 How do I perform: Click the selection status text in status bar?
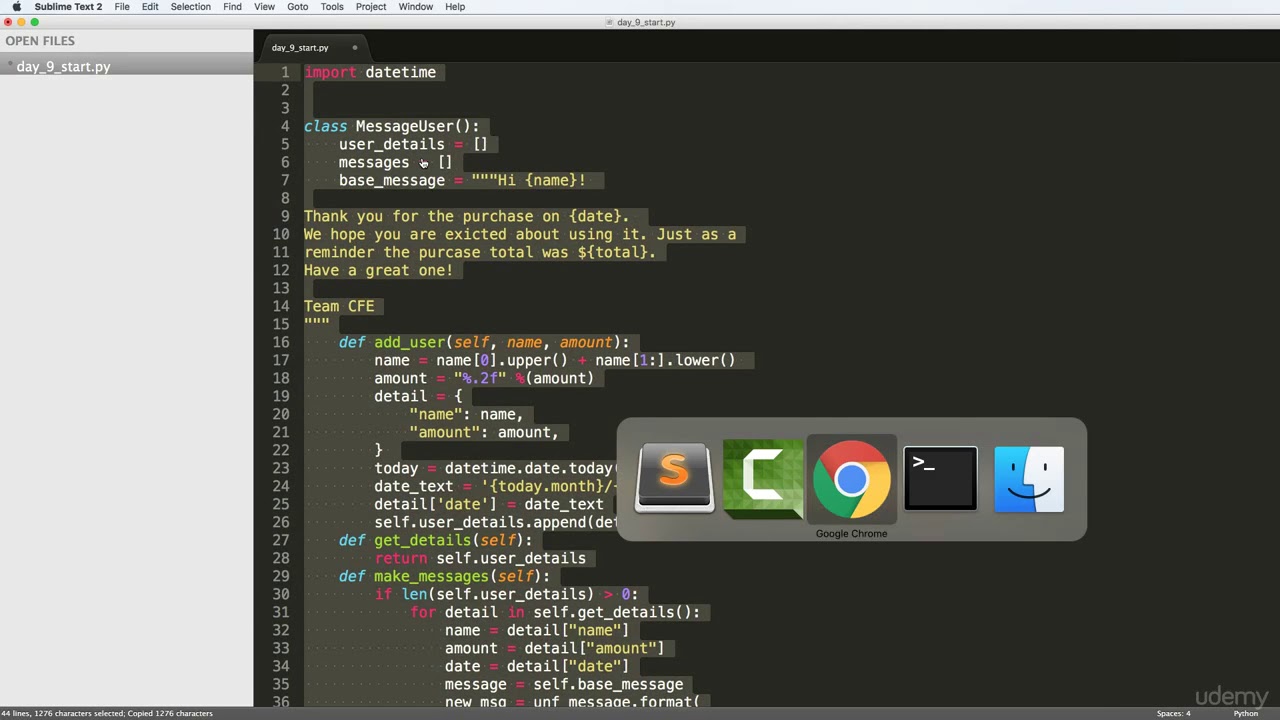pos(106,713)
